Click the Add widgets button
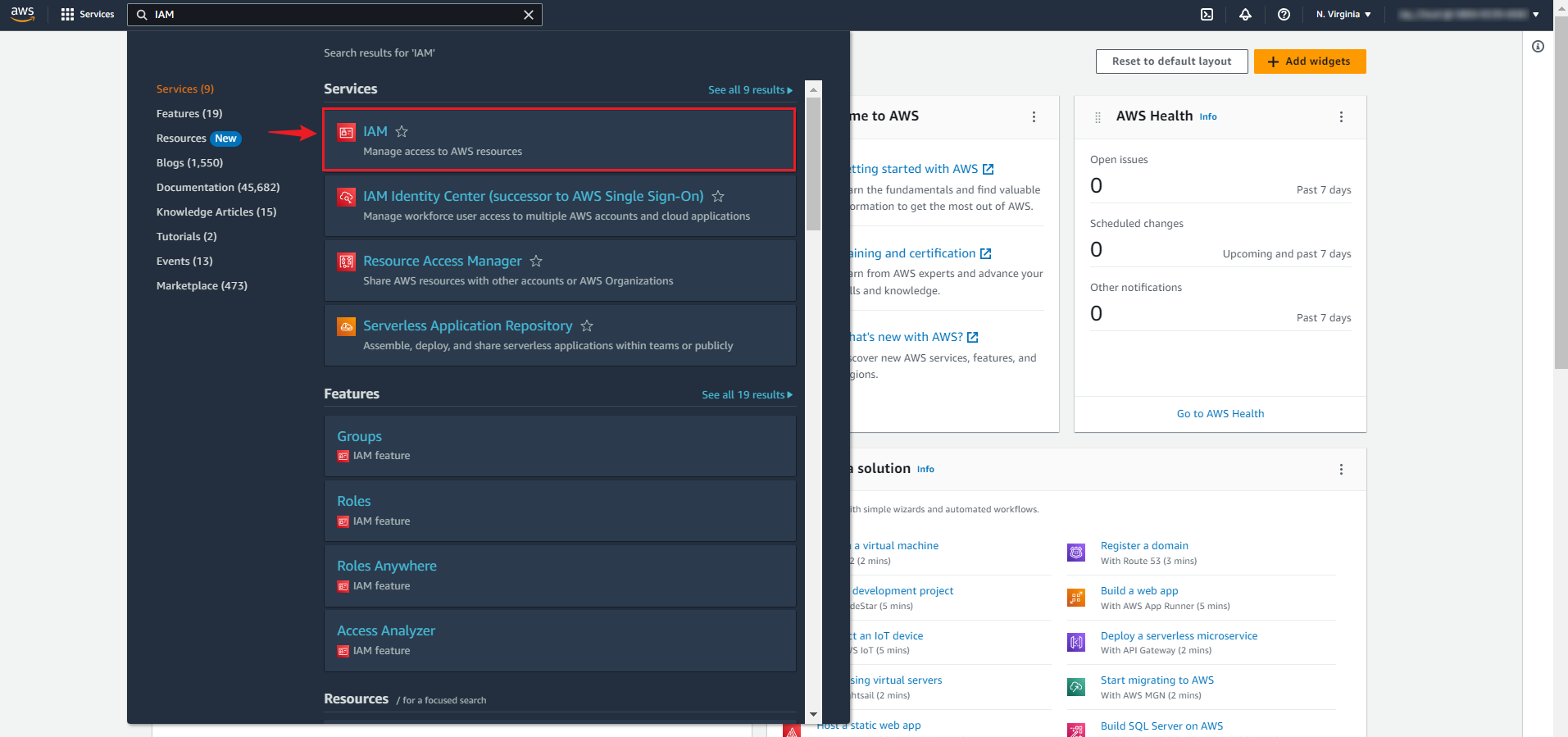 (x=1310, y=61)
